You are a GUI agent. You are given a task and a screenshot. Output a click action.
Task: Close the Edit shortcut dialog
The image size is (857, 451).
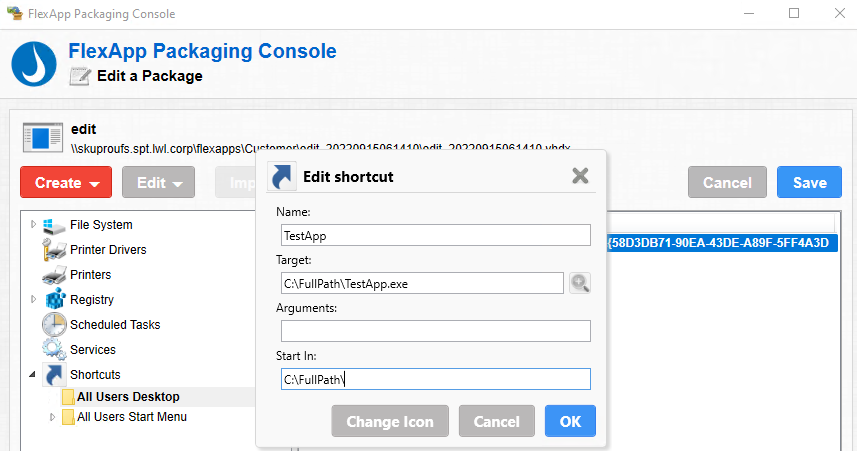pyautogui.click(x=580, y=175)
